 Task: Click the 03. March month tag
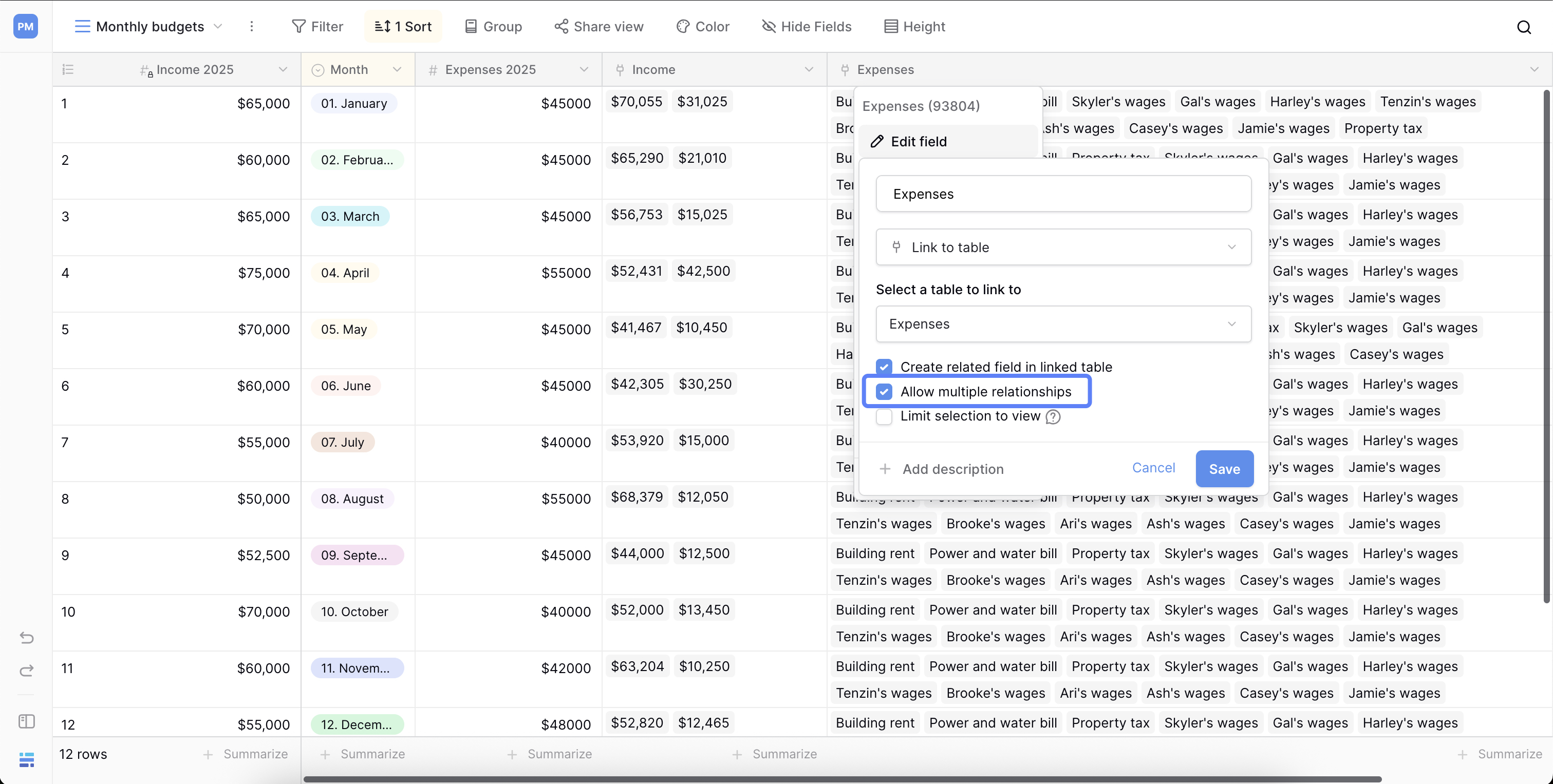pyautogui.click(x=350, y=216)
